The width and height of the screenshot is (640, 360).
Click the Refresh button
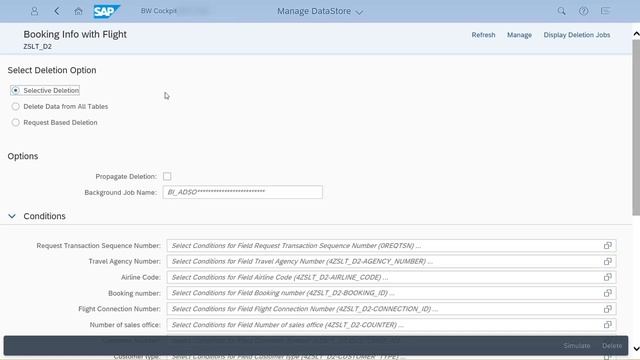pos(483,35)
